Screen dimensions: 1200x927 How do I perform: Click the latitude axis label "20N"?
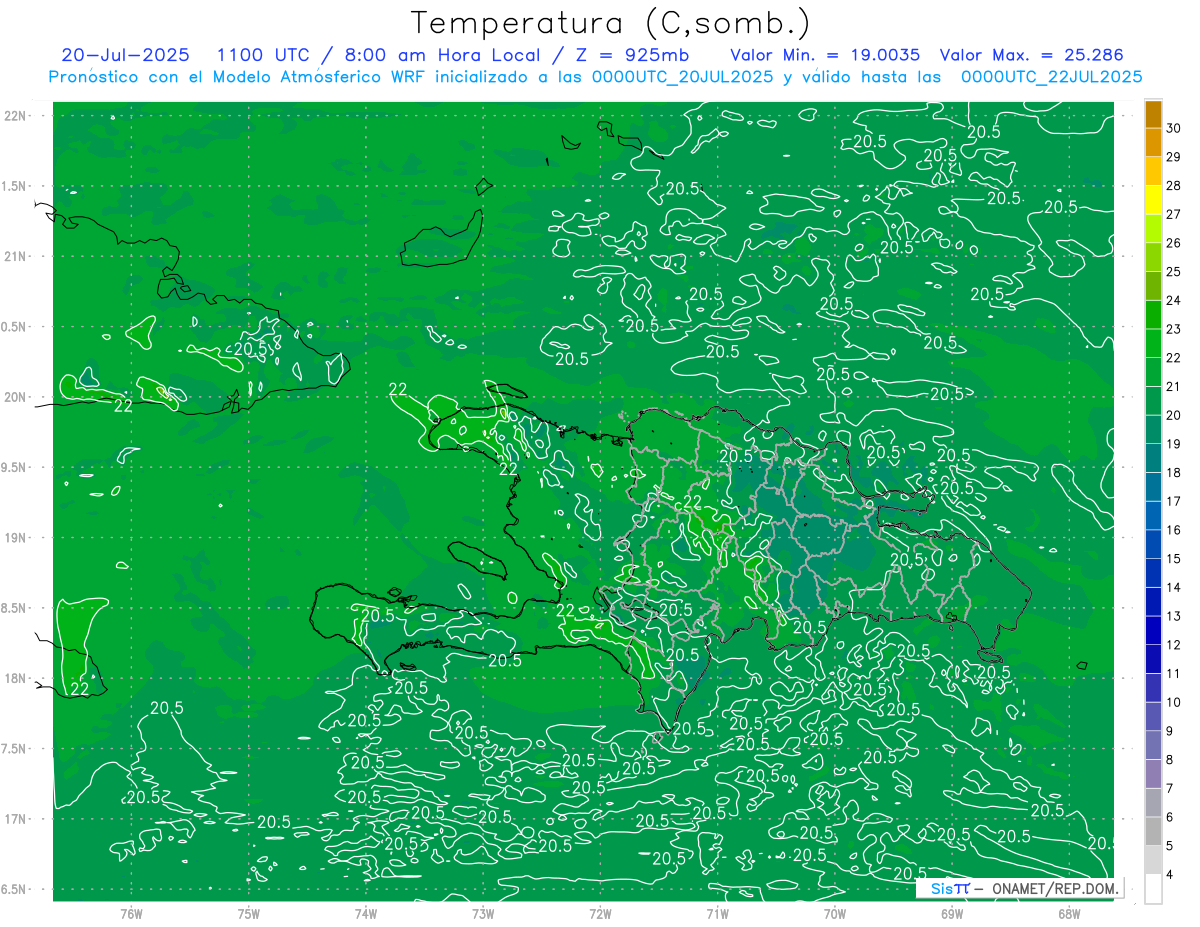click(15, 397)
